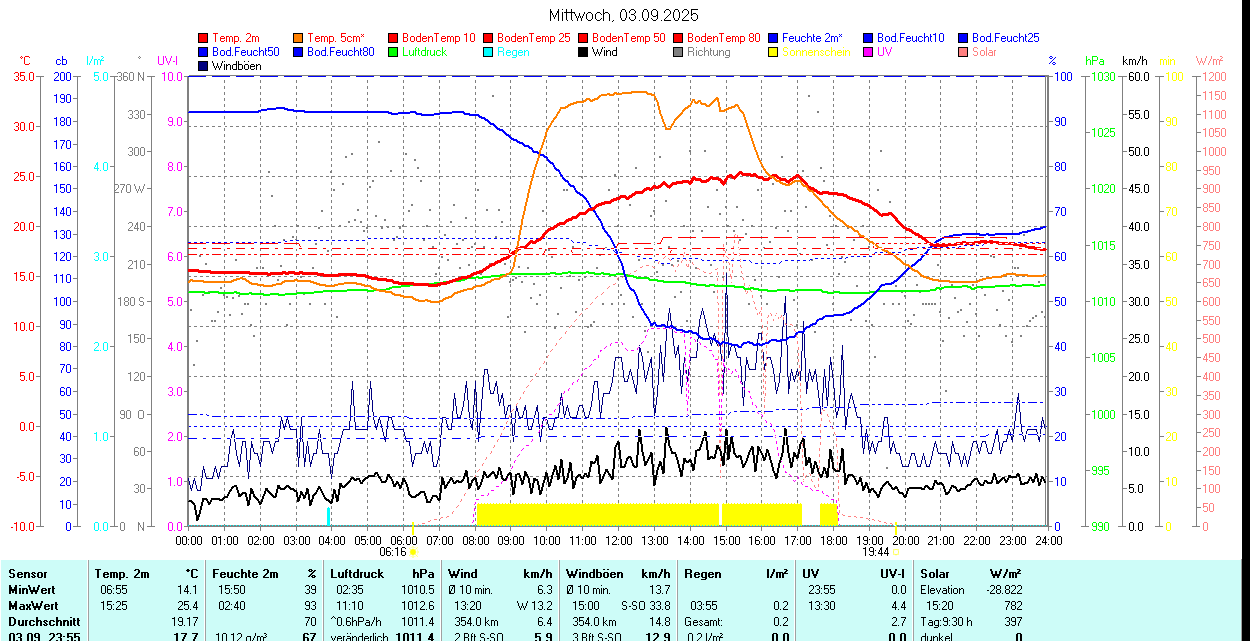Click the sunset marker at 19:44

(895, 551)
